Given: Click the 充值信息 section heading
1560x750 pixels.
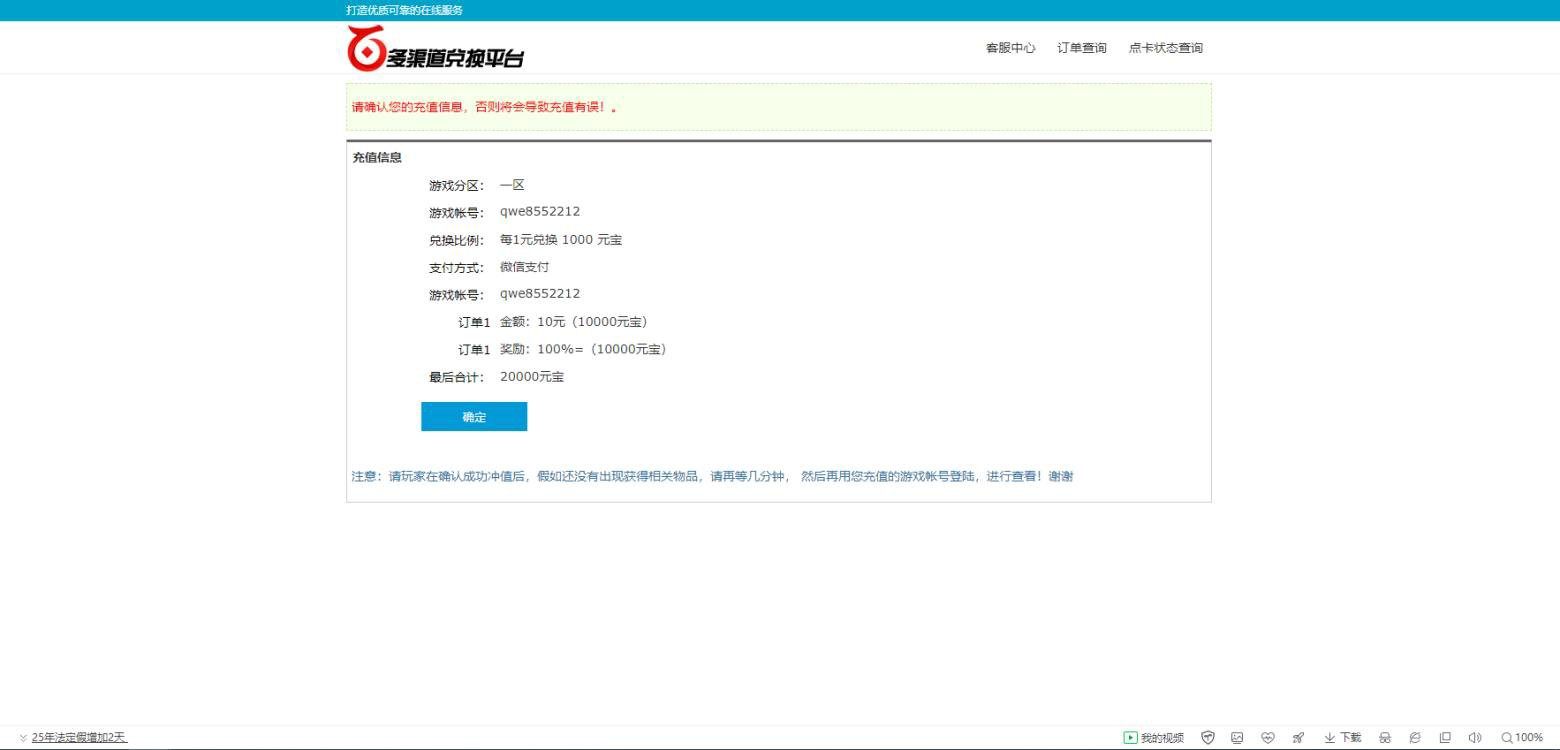Looking at the screenshot, I should point(377,158).
